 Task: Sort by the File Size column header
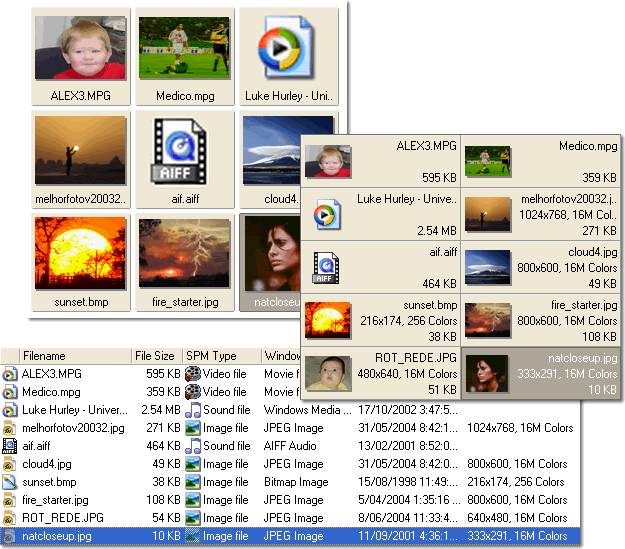[155, 356]
